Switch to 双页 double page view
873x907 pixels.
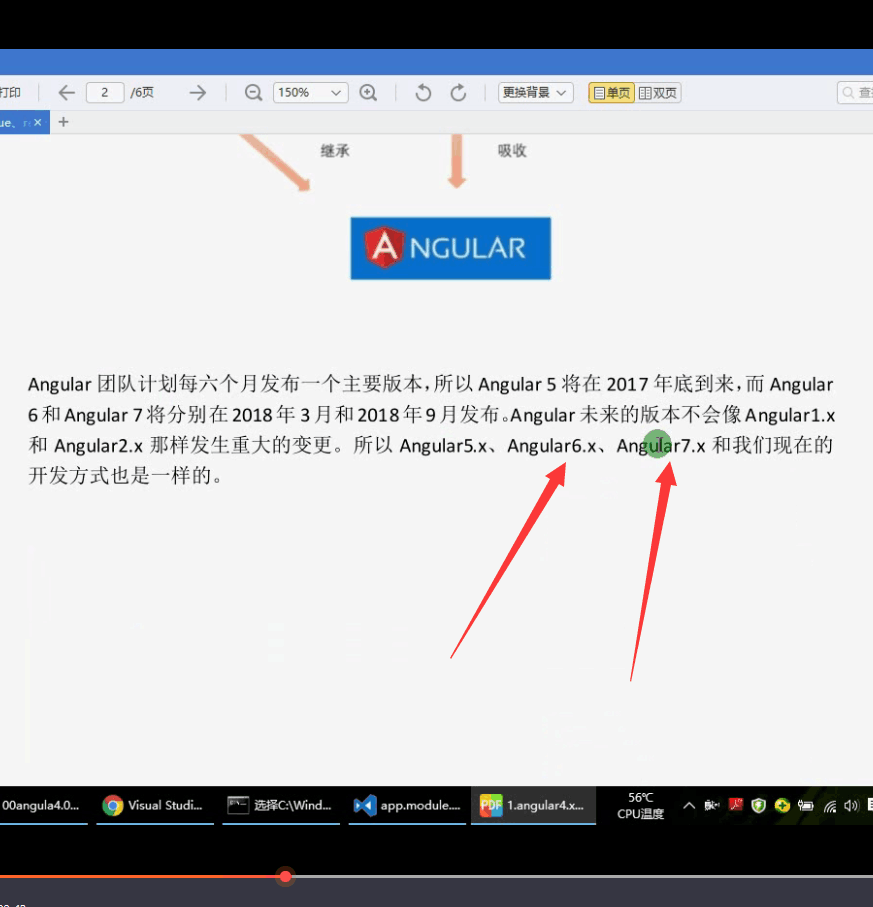(x=658, y=93)
